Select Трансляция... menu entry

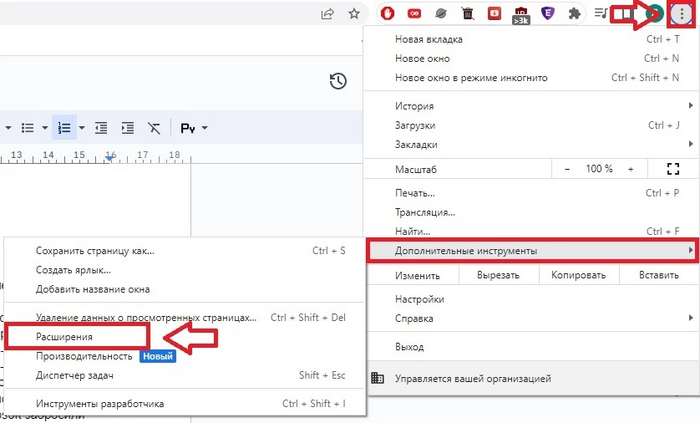coord(532,212)
